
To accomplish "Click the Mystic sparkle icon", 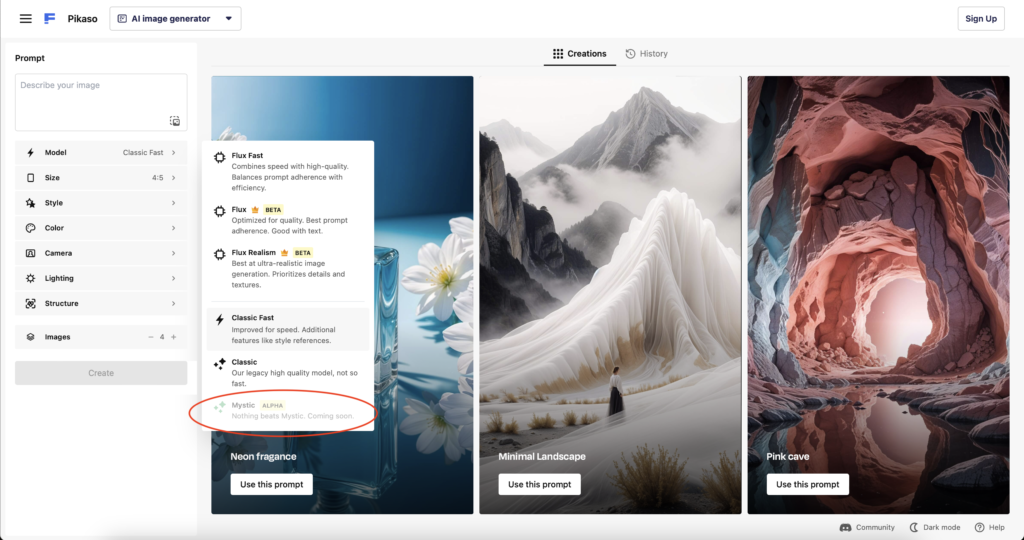I will [220, 407].
